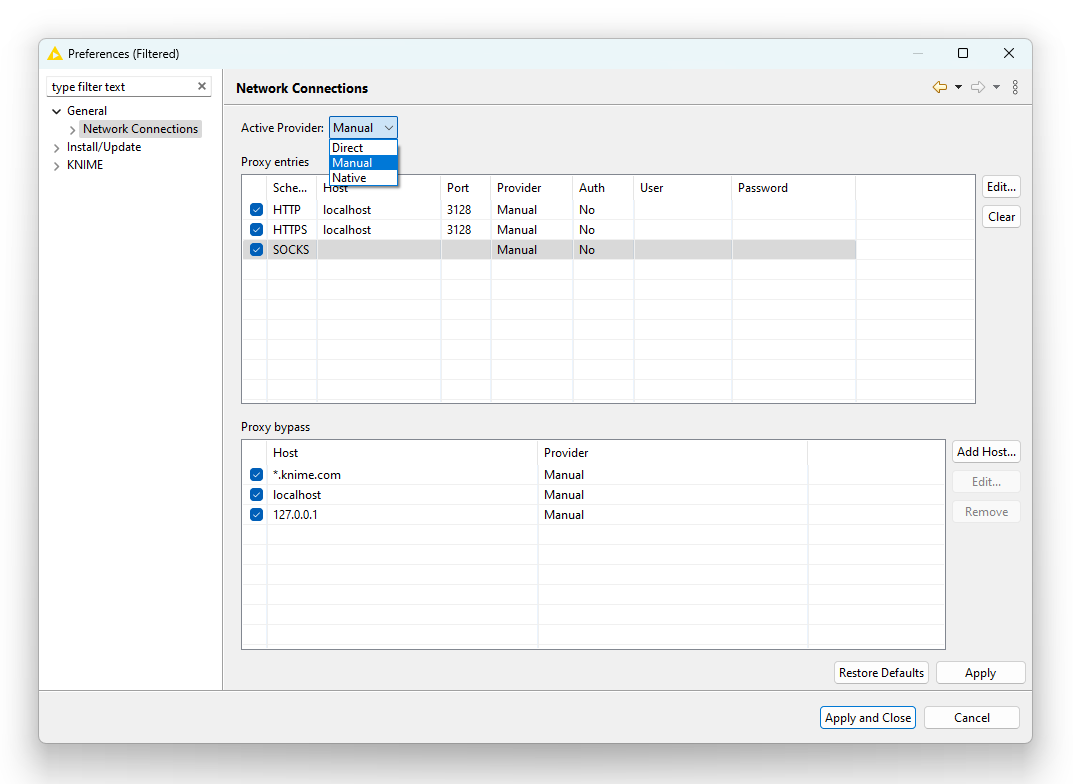Viewport: 1073px width, 784px height.
Task: Click the User column header
Action: tap(683, 187)
